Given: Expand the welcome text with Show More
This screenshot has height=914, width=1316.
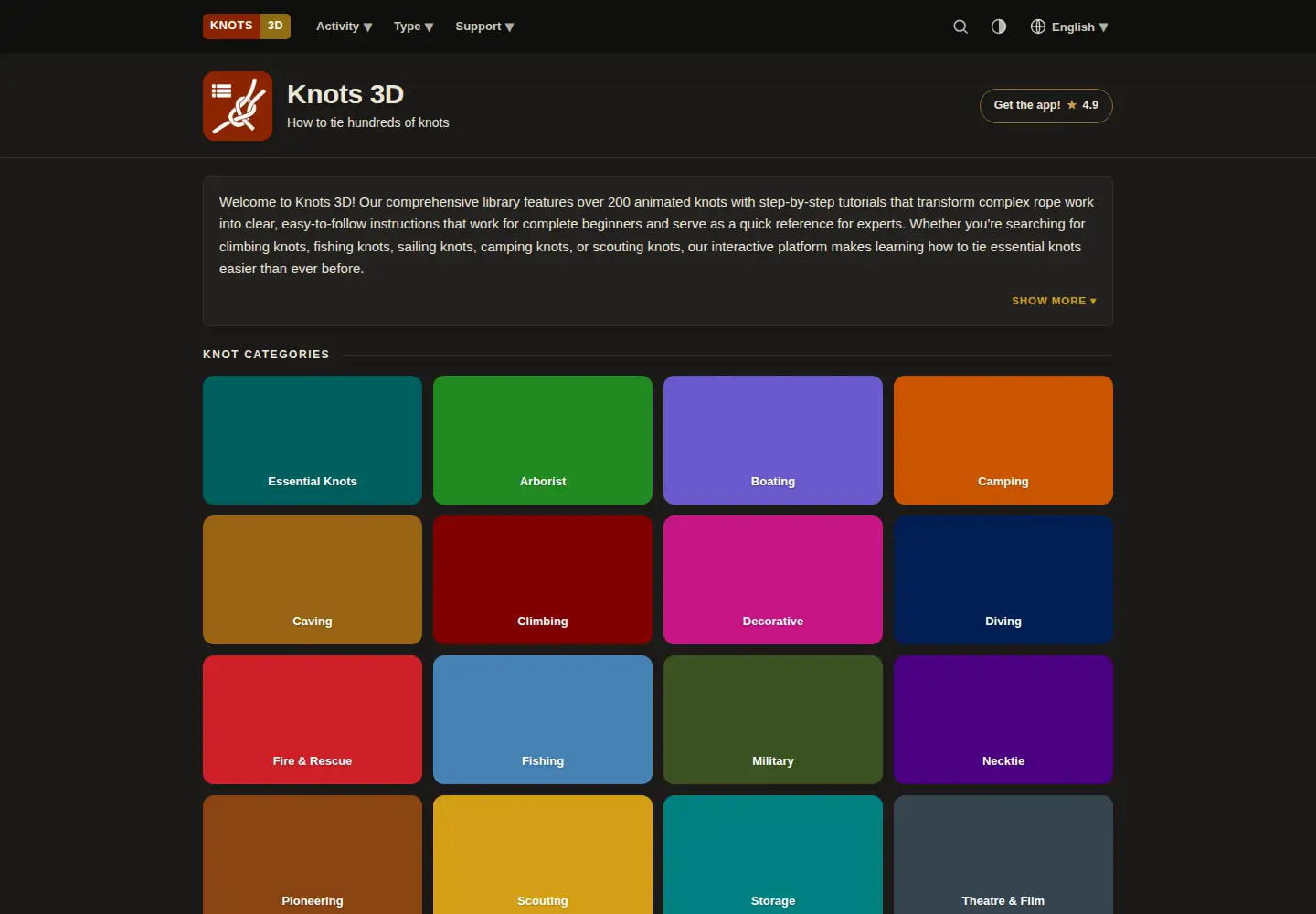Looking at the screenshot, I should pos(1054,301).
